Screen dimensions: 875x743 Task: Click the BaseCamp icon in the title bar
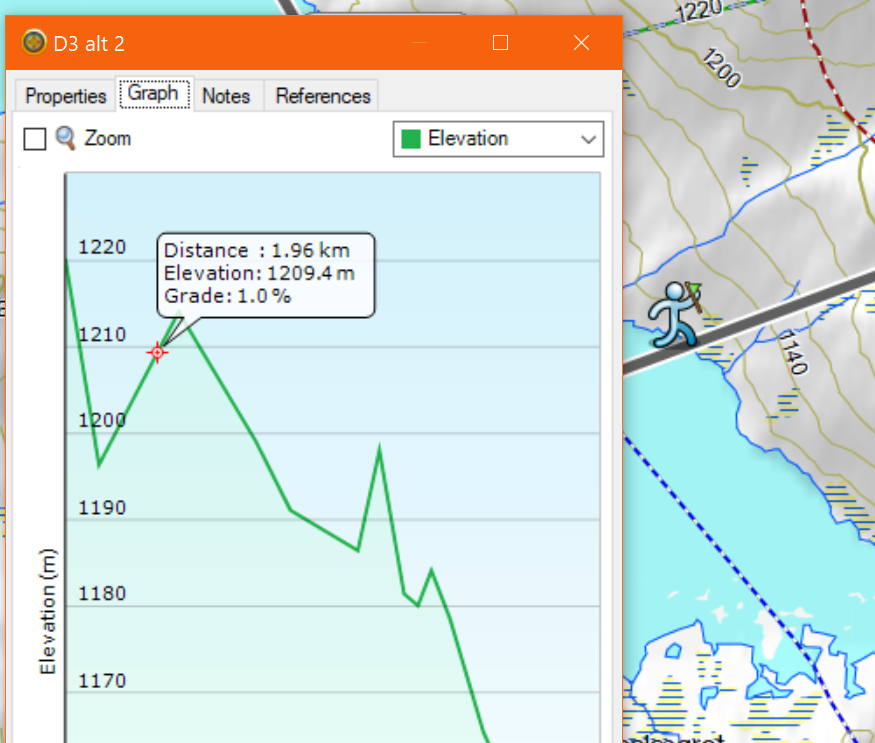pos(34,43)
